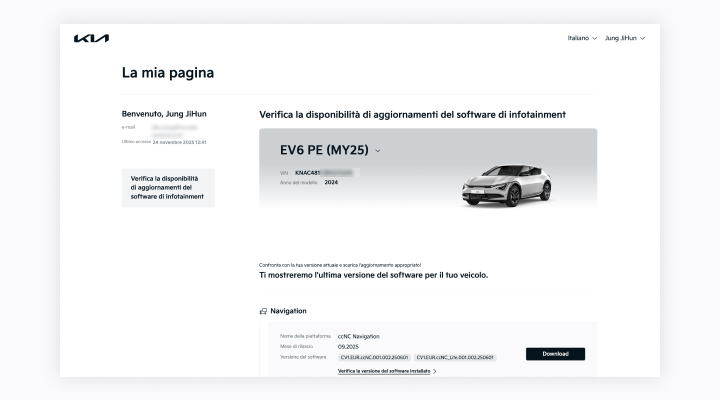
Task: Click the La mia pagina heading
Action: click(x=167, y=73)
